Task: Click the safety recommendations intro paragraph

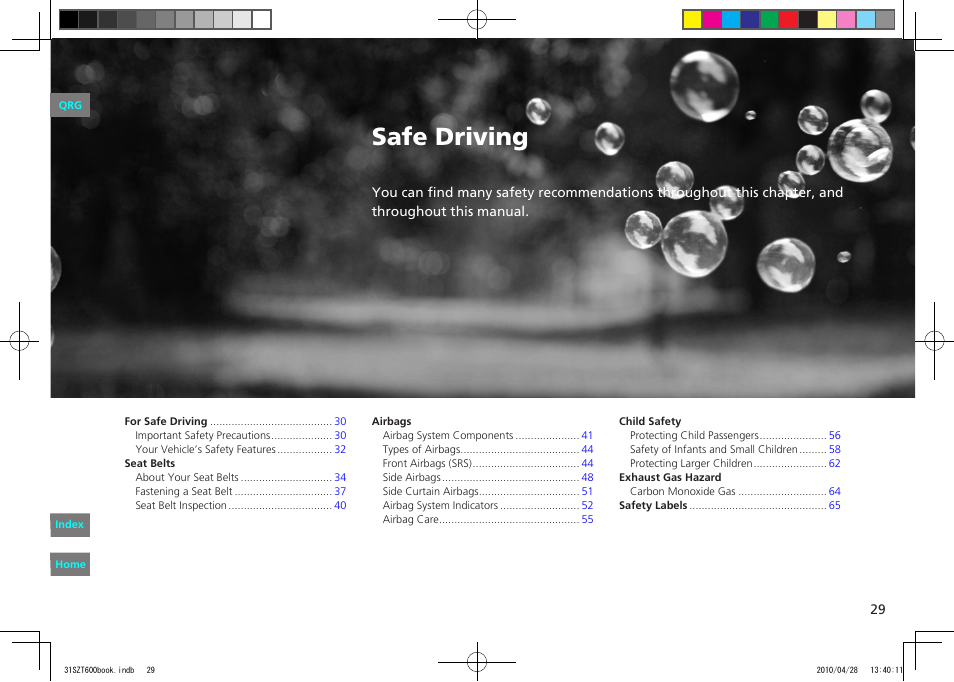Action: click(x=607, y=201)
